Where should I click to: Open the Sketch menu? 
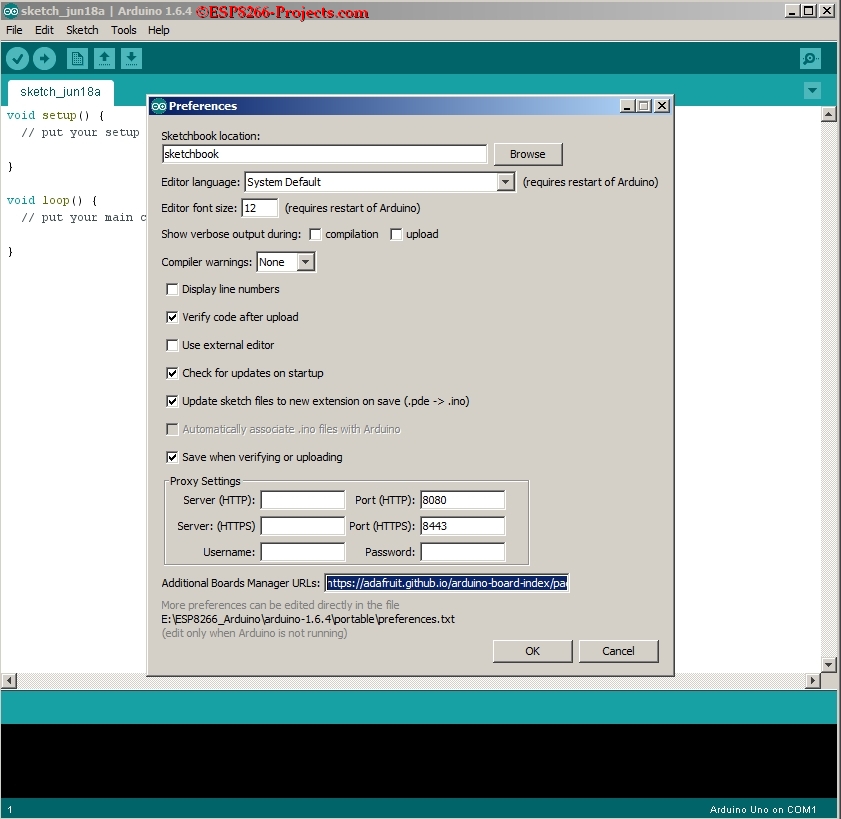click(x=82, y=30)
